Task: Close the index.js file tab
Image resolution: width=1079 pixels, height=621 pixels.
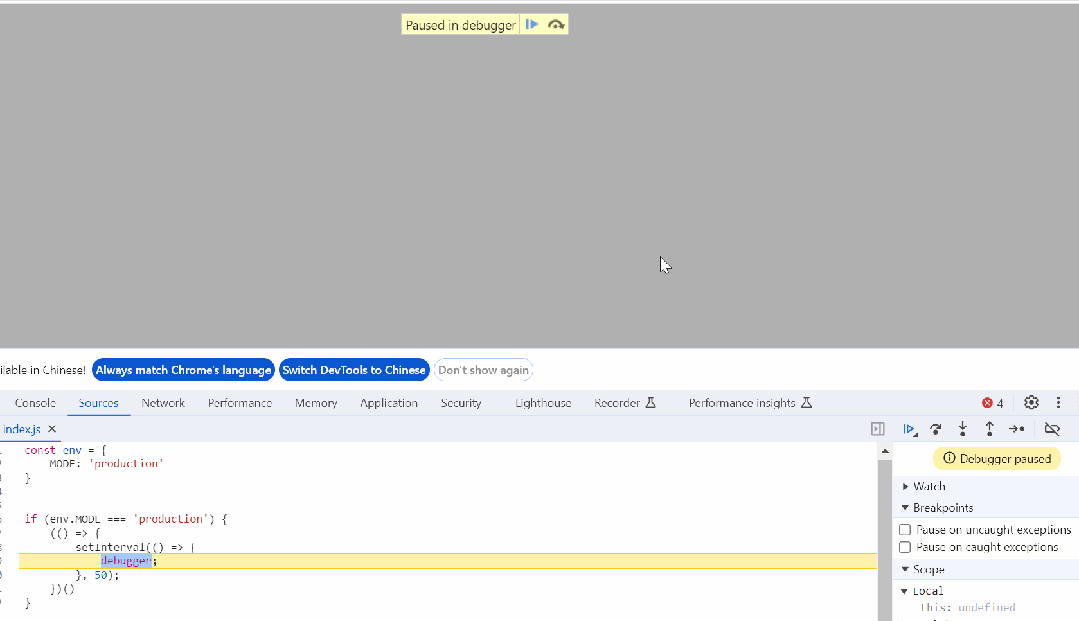Action: pos(52,429)
